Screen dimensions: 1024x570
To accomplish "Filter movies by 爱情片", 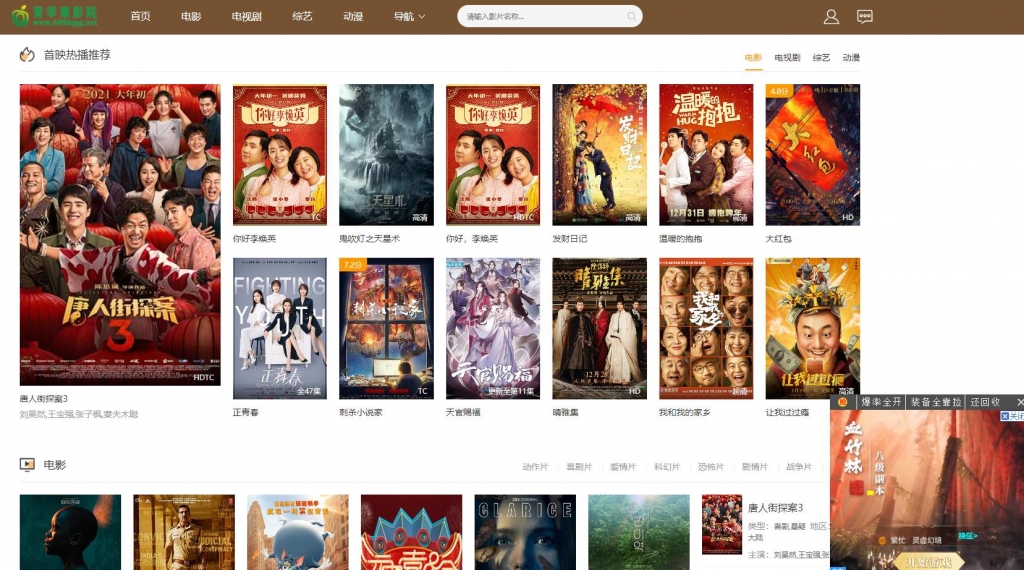I will coord(622,466).
